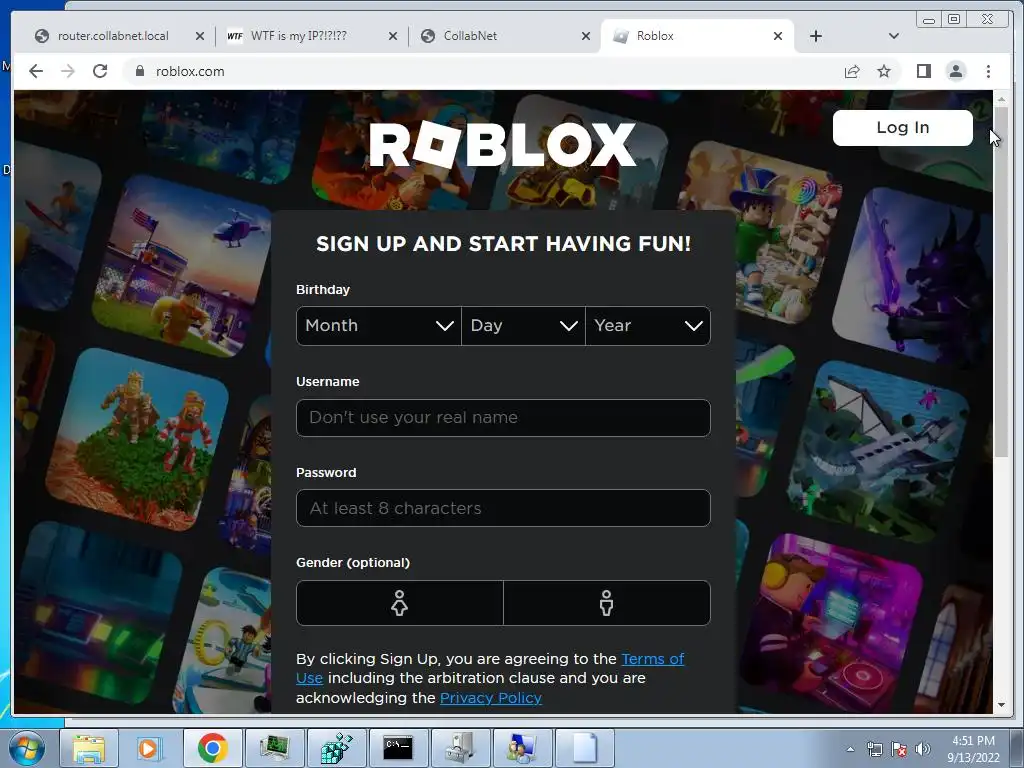Click the padlock site info icon
Image resolution: width=1024 pixels, height=768 pixels.
point(139,71)
